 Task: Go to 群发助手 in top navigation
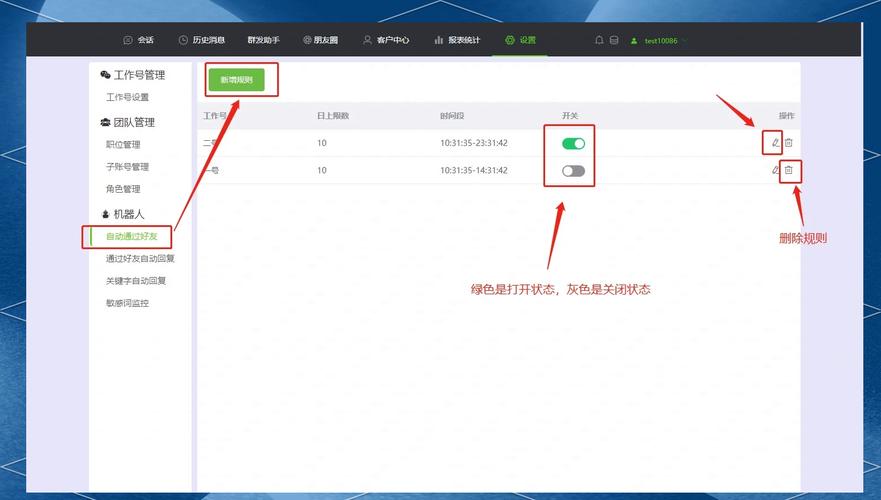pyautogui.click(x=263, y=40)
